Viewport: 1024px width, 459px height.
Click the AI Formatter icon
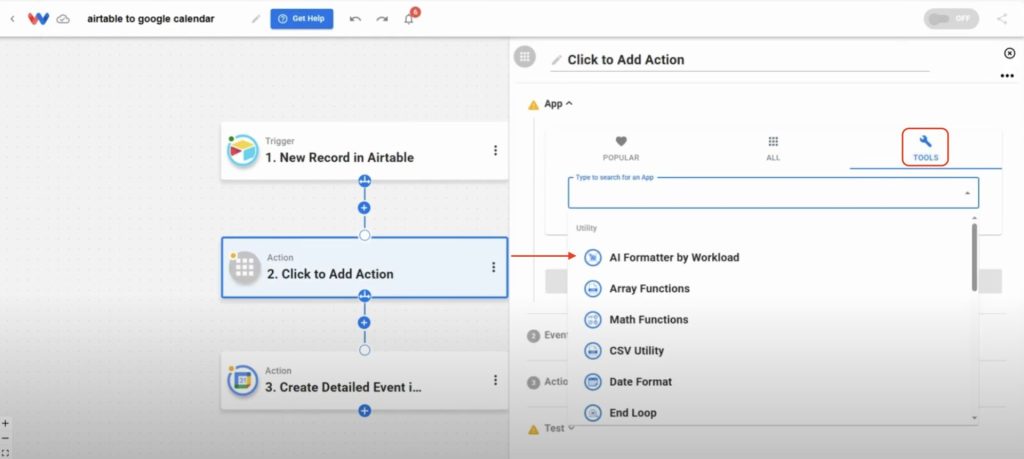coord(593,257)
